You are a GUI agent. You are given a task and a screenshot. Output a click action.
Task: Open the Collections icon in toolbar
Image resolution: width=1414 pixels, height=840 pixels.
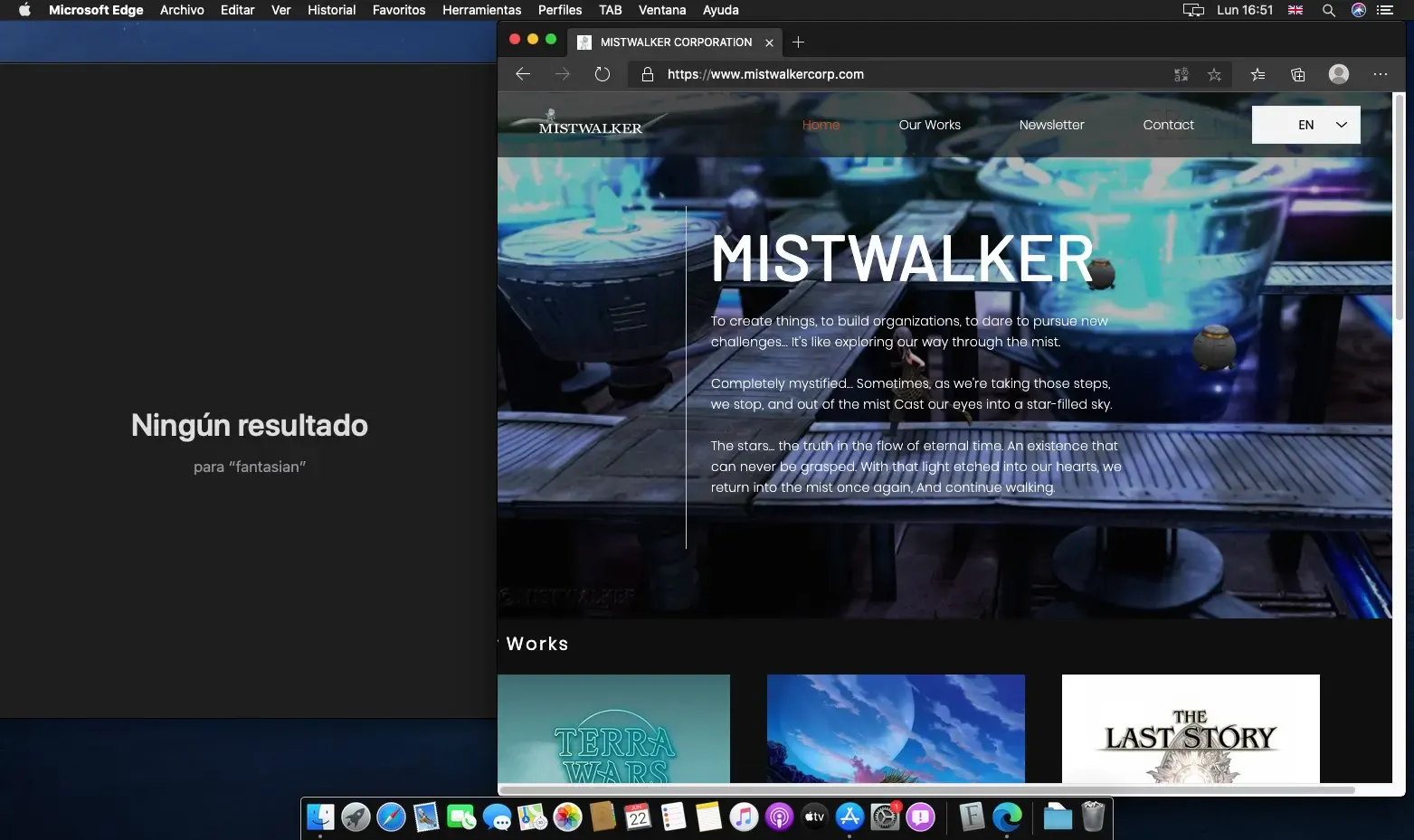[x=1298, y=75]
